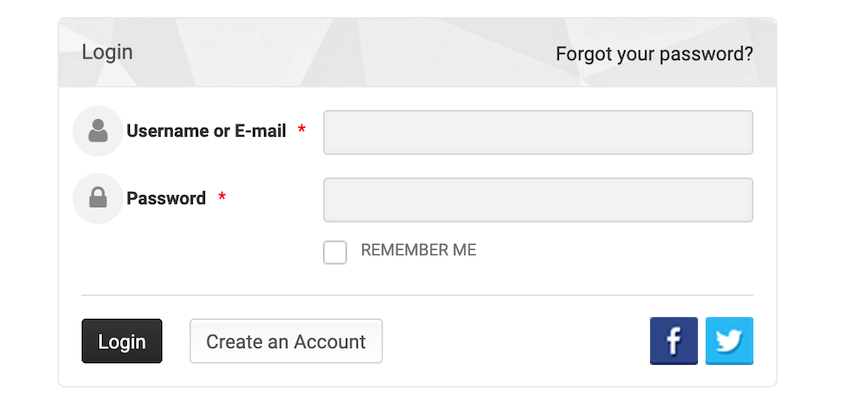Click the bold Password label
Image resolution: width=850 pixels, height=402 pixels.
tap(166, 198)
